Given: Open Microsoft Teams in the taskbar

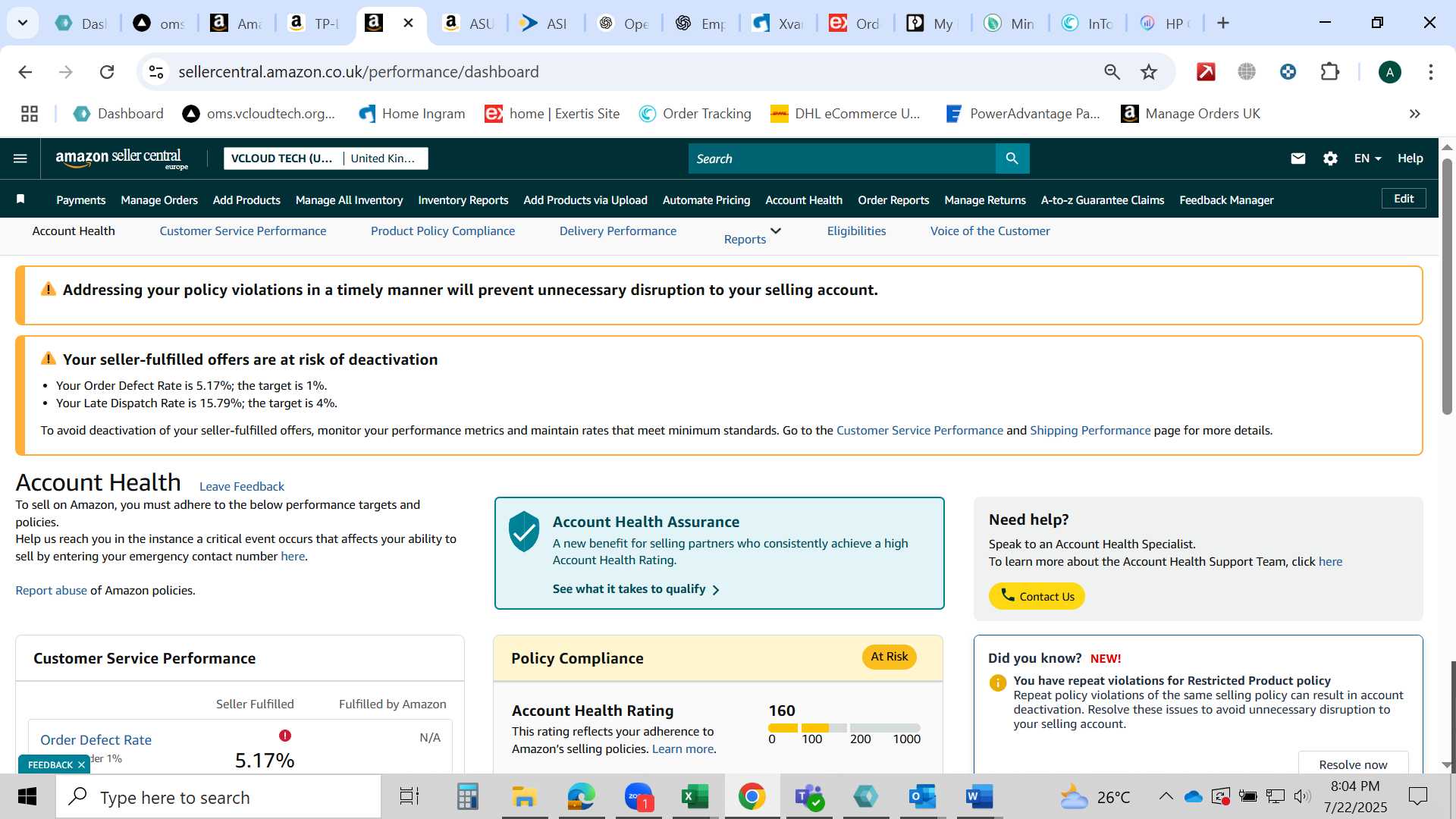Looking at the screenshot, I should [808, 797].
